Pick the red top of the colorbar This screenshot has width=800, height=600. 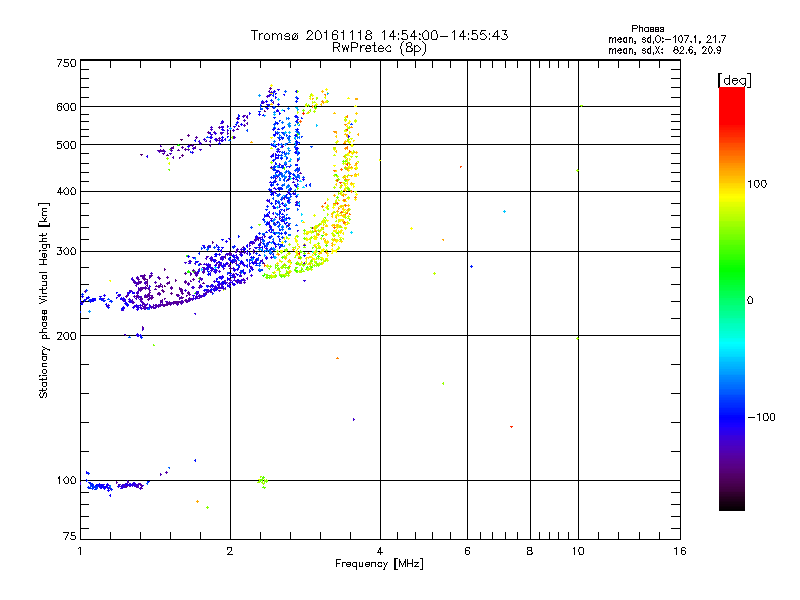[731, 93]
